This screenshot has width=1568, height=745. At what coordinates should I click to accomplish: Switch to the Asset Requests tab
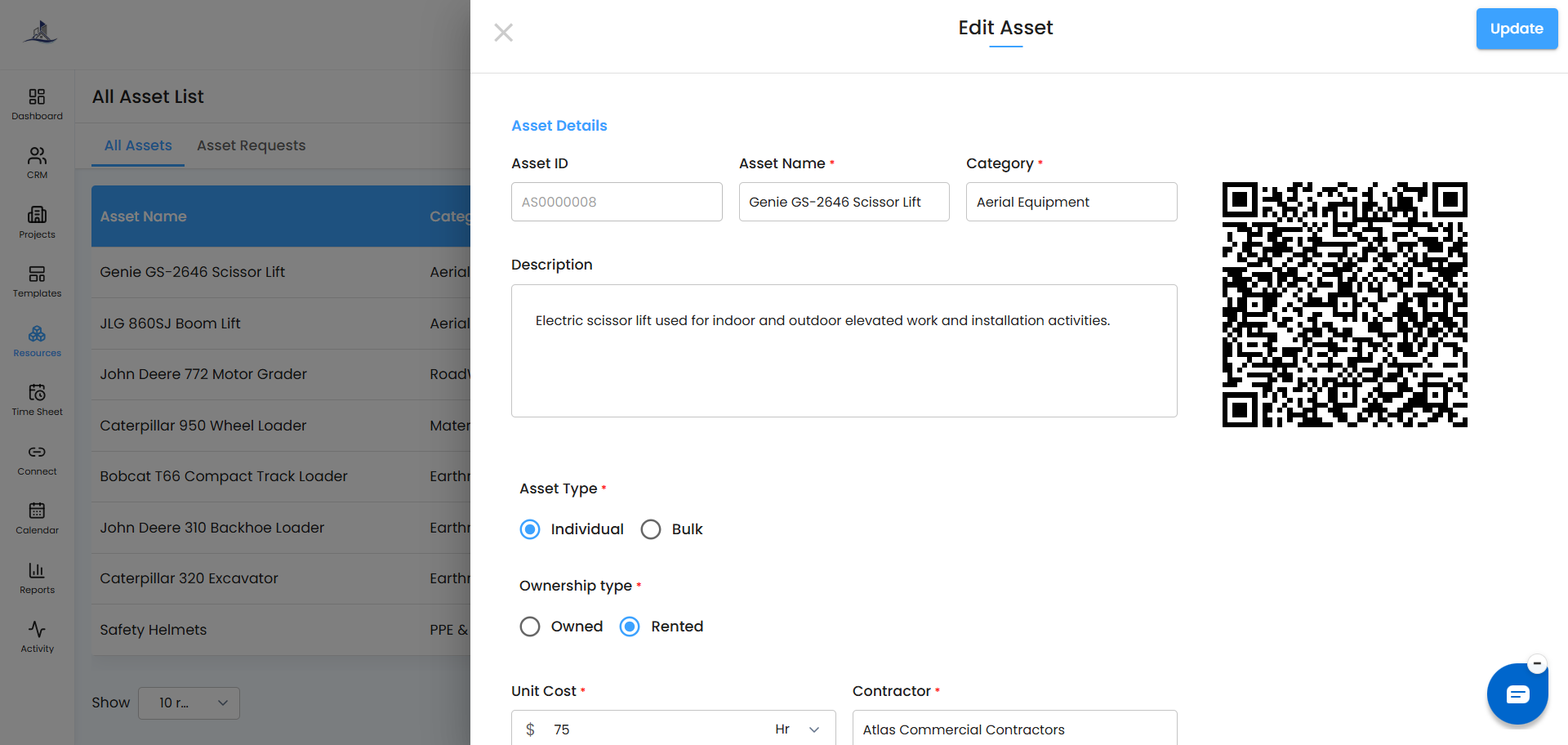point(251,145)
